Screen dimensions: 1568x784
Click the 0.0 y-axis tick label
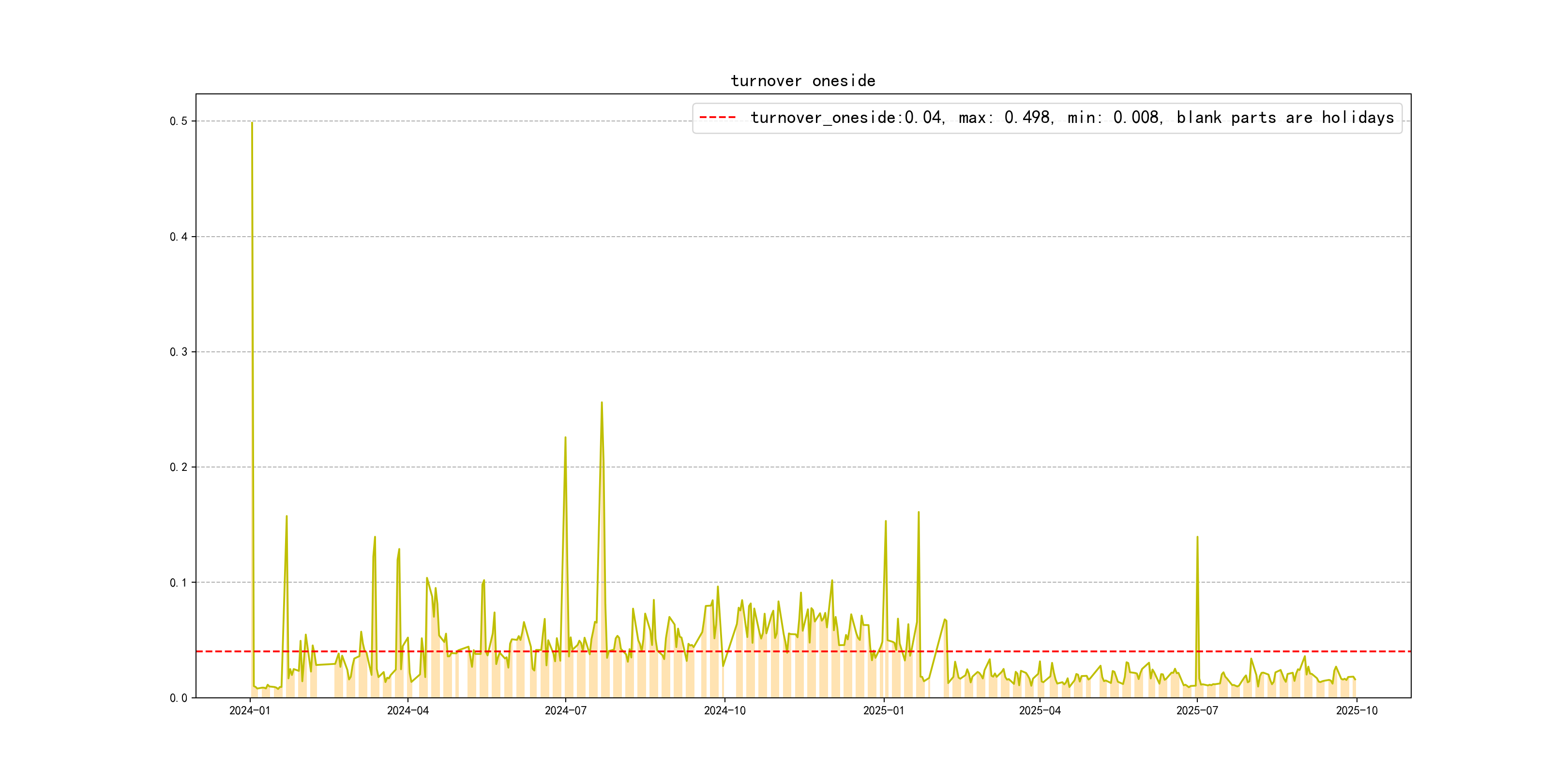pyautogui.click(x=179, y=698)
